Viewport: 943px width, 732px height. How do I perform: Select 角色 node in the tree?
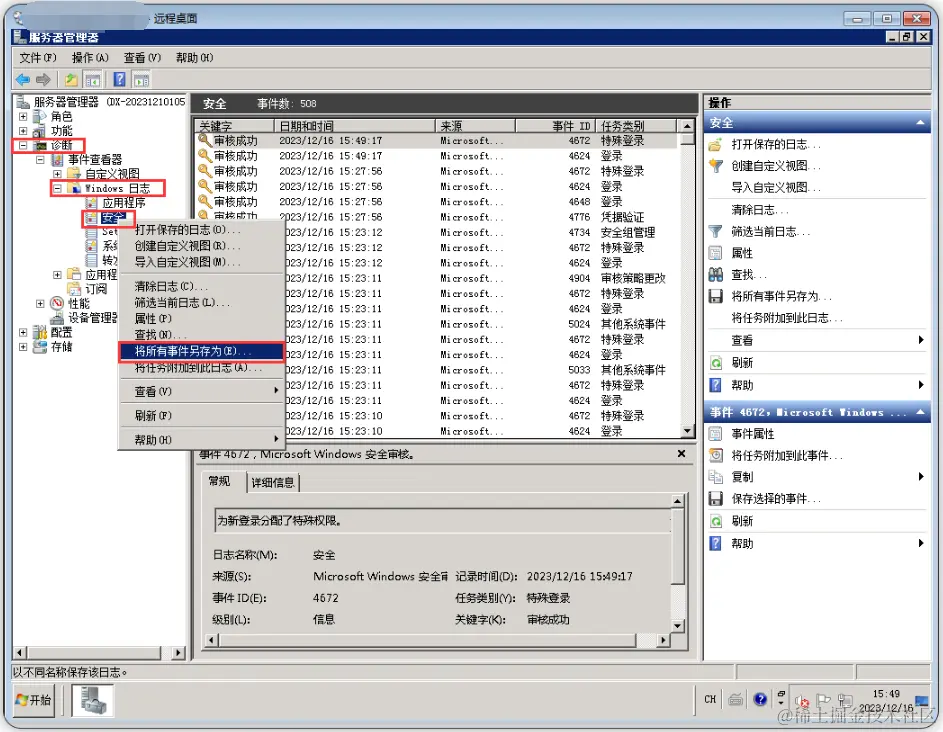(x=61, y=116)
